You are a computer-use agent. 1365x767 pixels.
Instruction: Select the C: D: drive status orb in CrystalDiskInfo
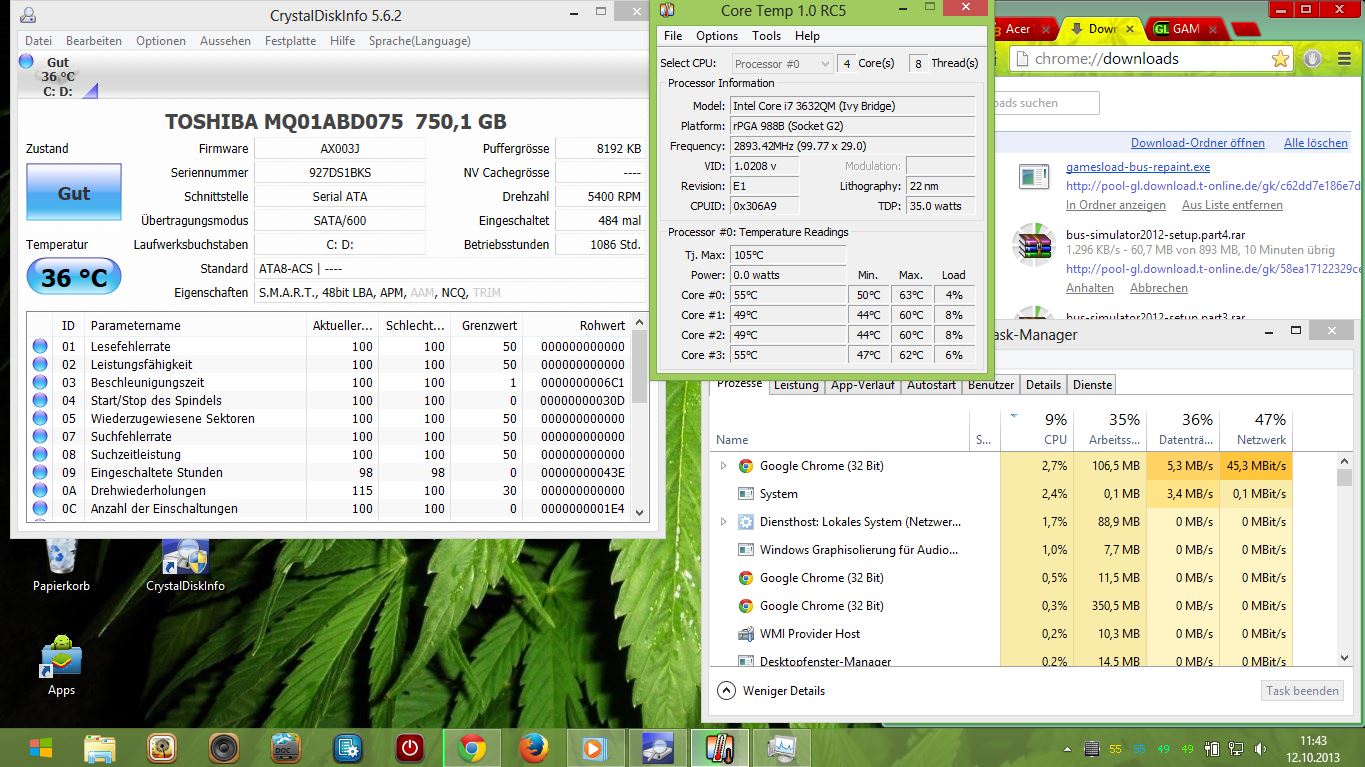[27, 62]
